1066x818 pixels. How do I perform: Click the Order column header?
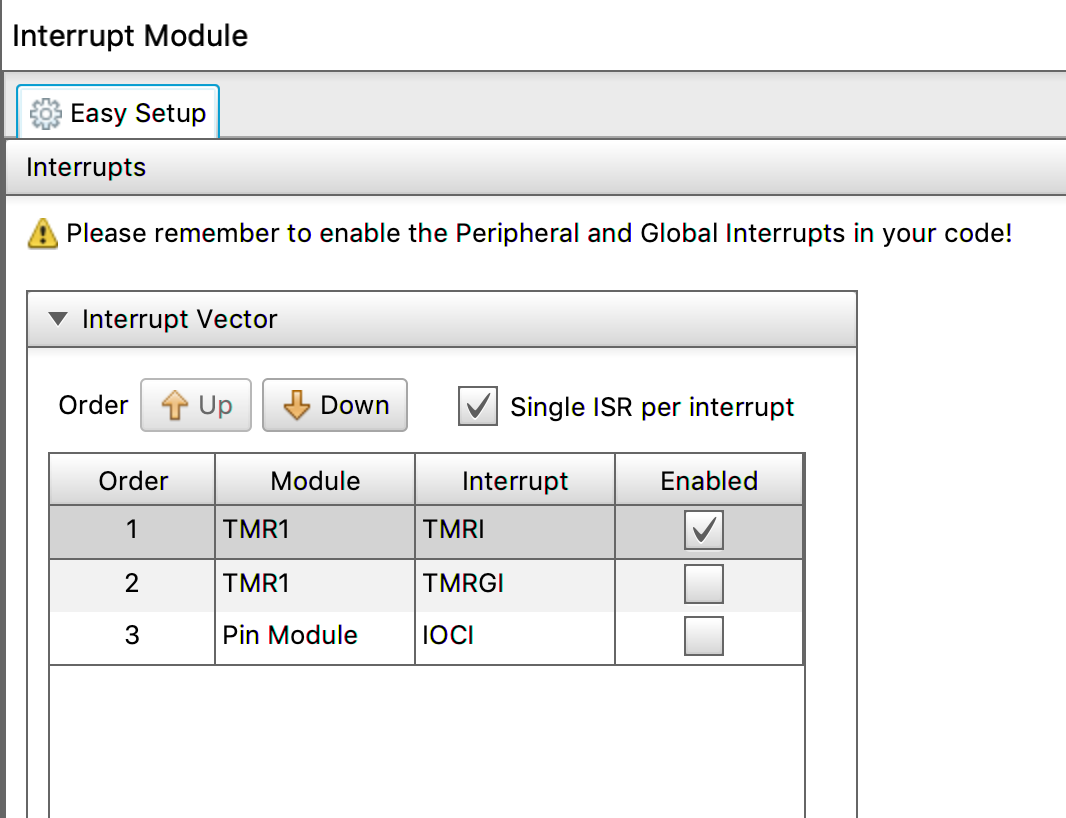[133, 481]
